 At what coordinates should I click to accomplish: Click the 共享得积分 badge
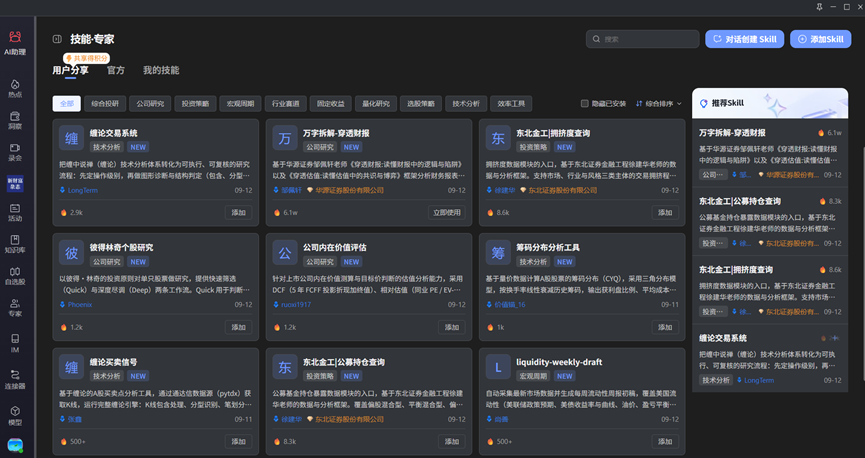pos(86,58)
